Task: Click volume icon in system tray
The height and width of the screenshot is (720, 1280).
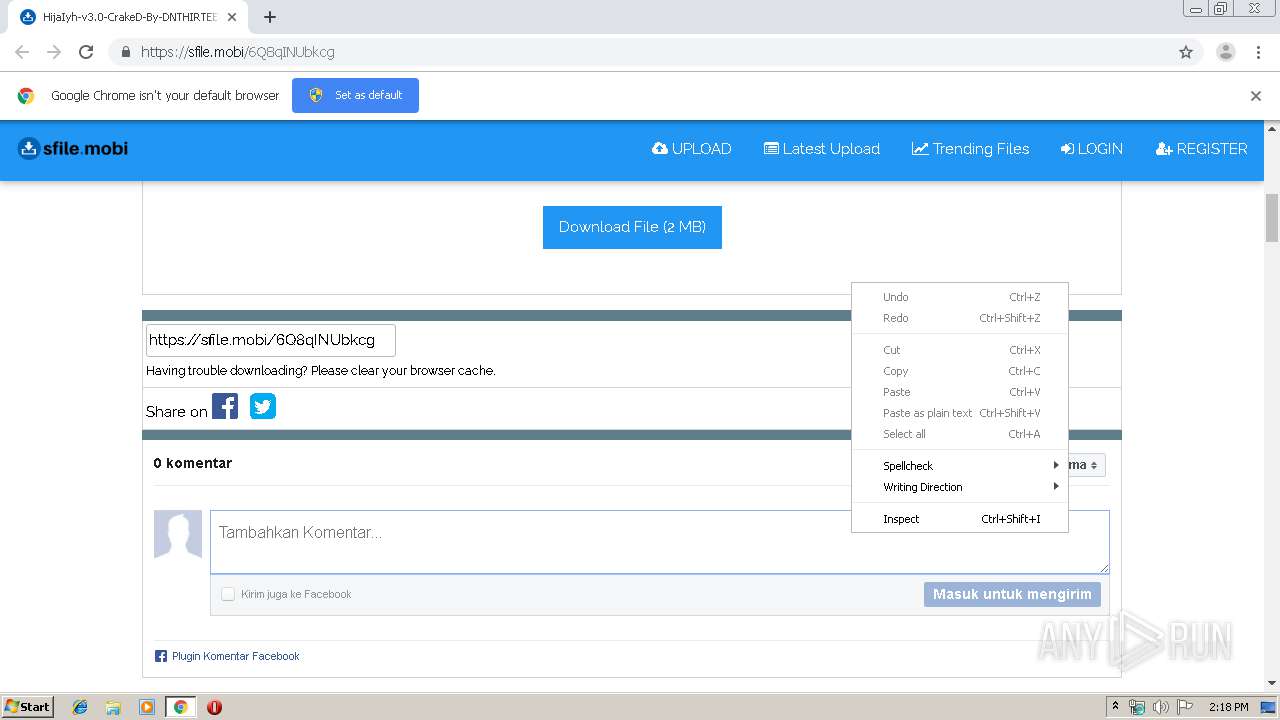Action: coord(1161,707)
